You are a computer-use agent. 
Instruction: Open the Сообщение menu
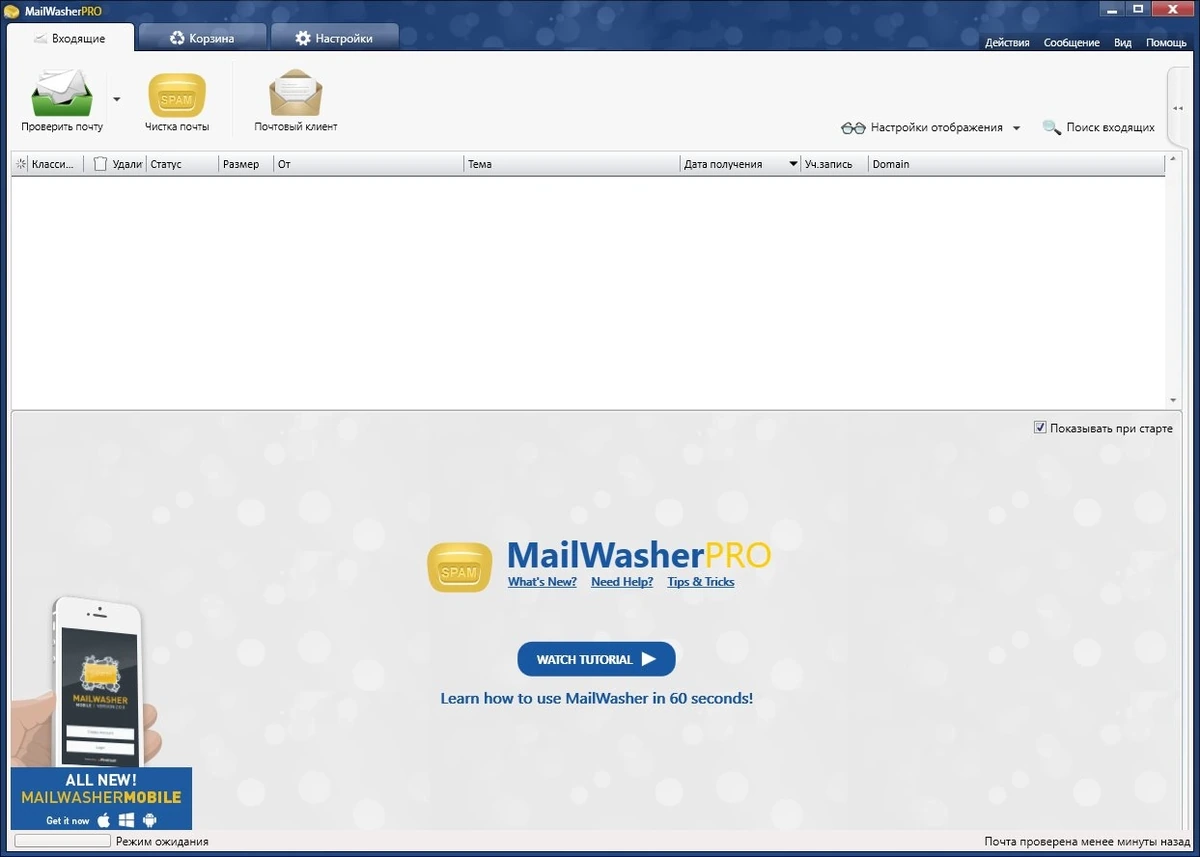click(1071, 43)
